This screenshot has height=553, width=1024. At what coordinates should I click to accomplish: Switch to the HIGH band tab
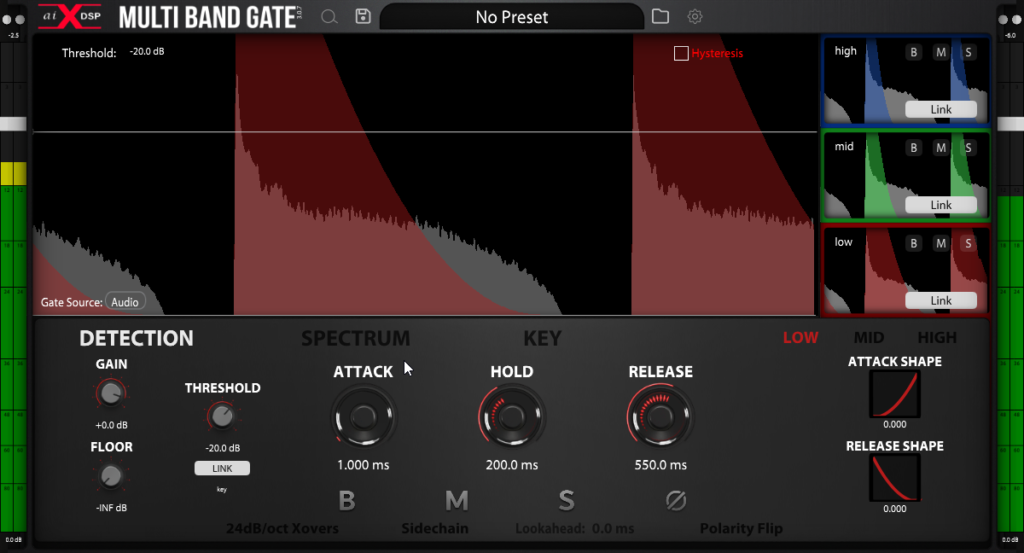937,338
